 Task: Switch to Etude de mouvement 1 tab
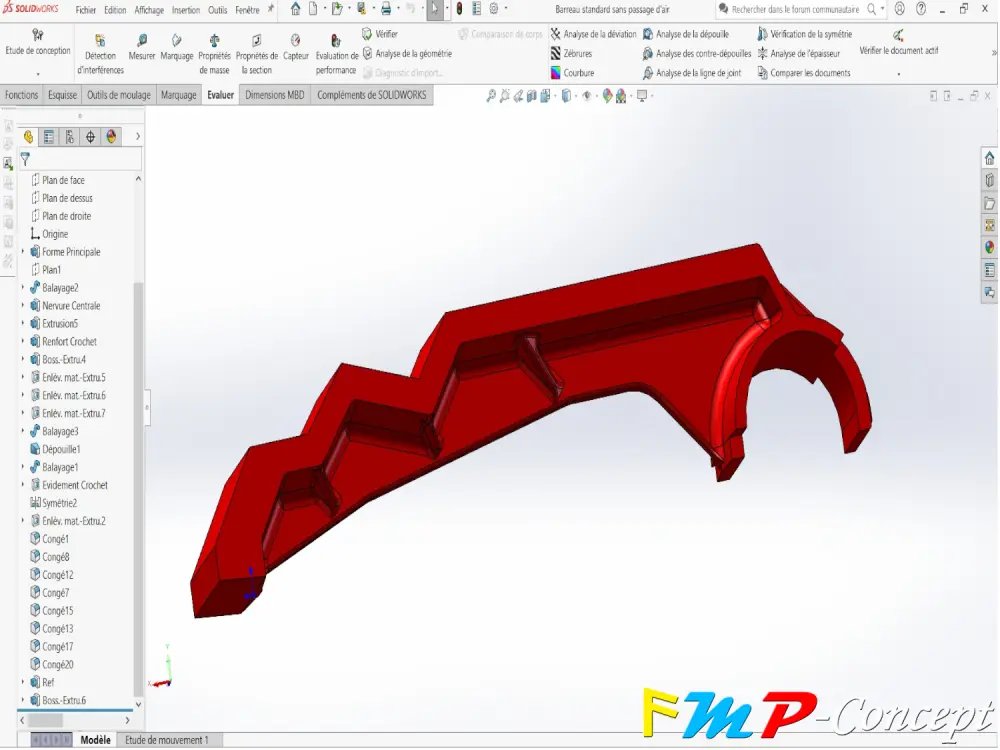(167, 740)
